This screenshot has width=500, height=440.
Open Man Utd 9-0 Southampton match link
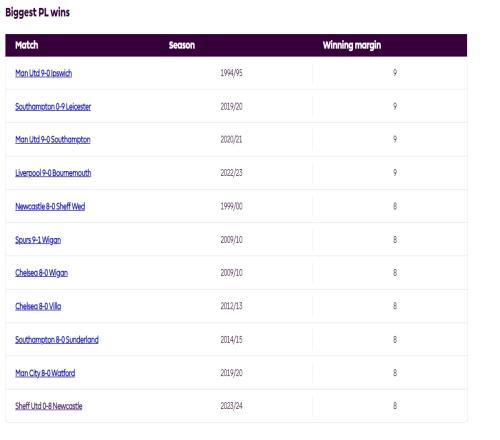point(53,139)
